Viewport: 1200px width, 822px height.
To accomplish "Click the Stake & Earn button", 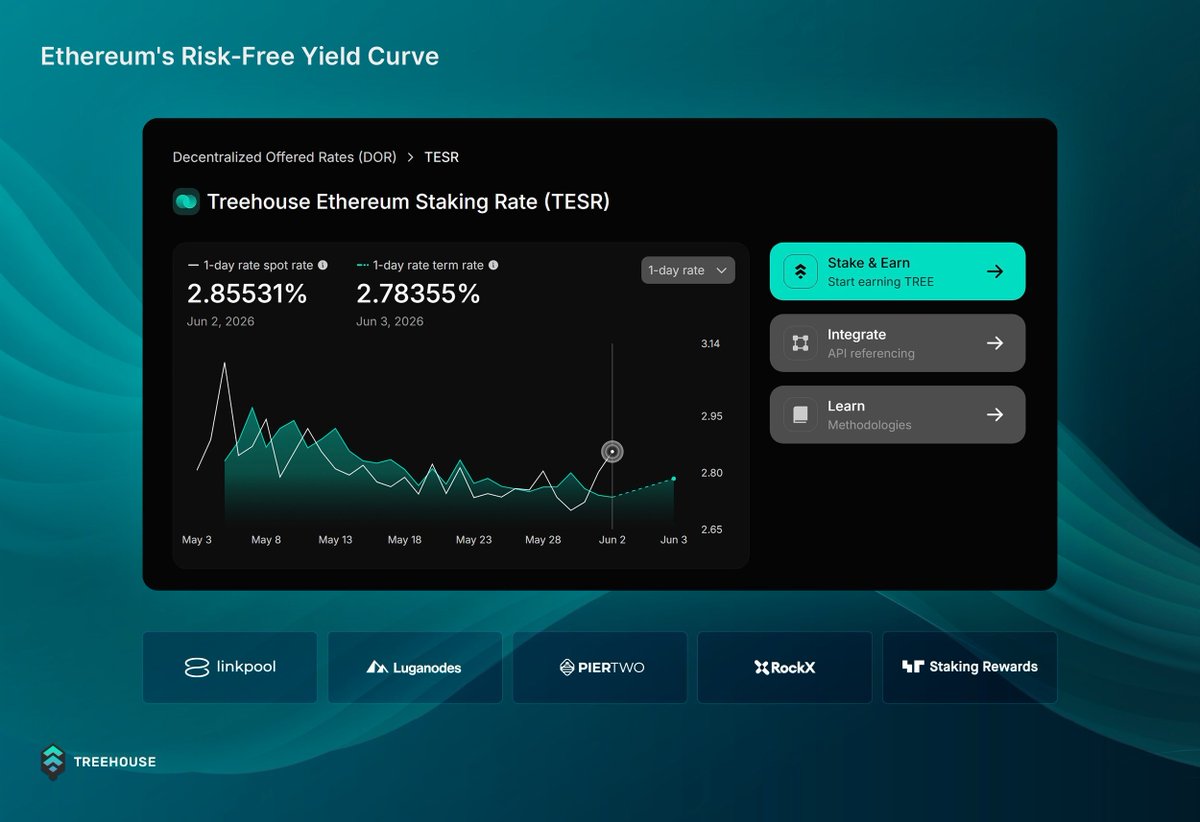I will 897,271.
